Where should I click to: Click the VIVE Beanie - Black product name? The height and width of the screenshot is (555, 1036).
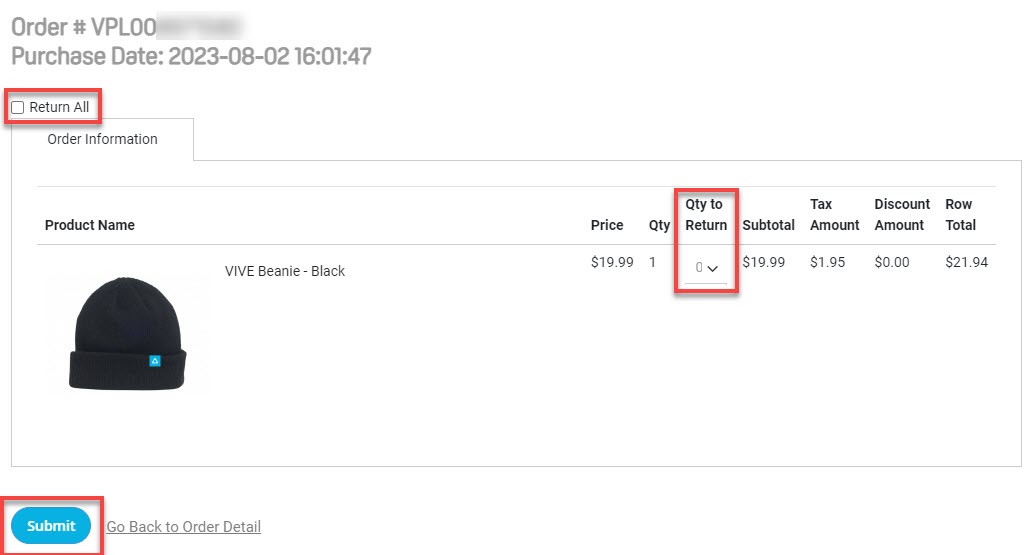tap(285, 271)
